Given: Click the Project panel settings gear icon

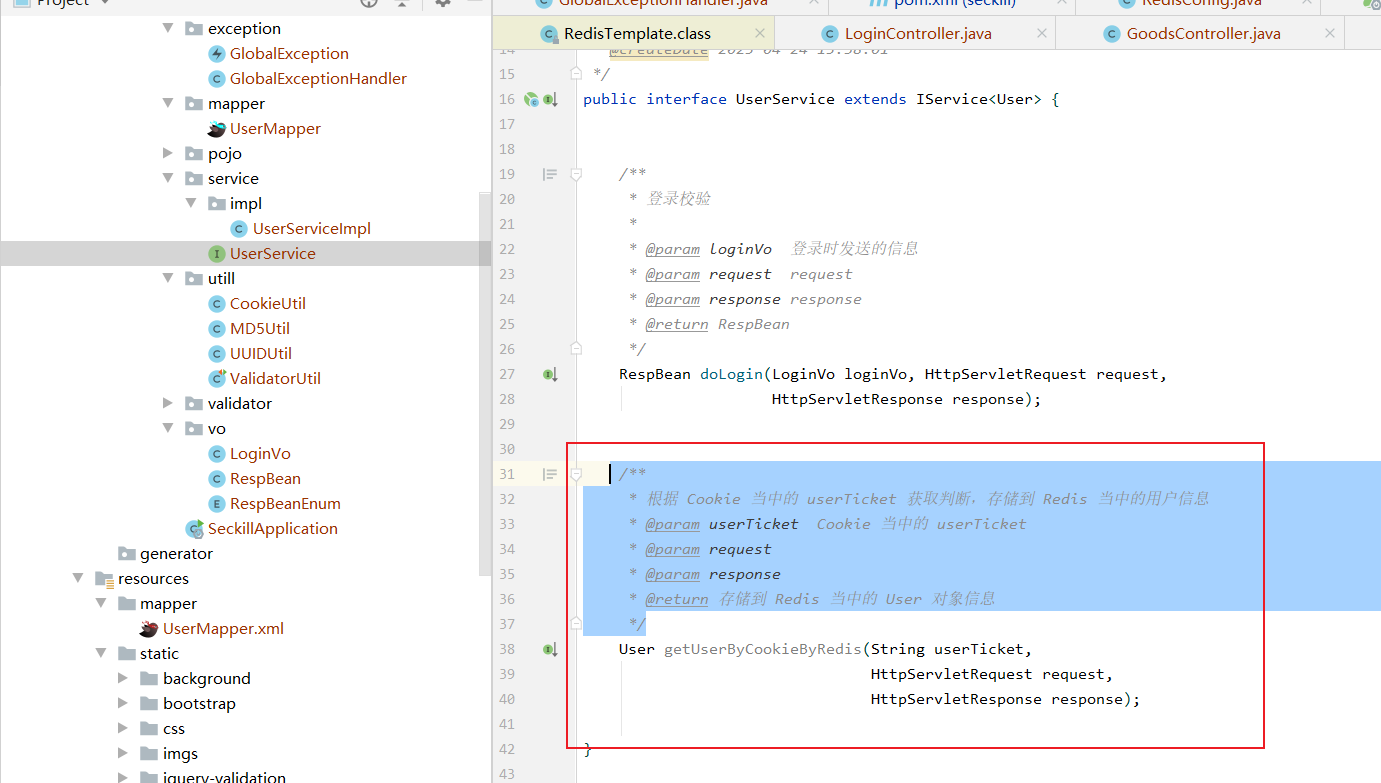Looking at the screenshot, I should click(x=443, y=3).
